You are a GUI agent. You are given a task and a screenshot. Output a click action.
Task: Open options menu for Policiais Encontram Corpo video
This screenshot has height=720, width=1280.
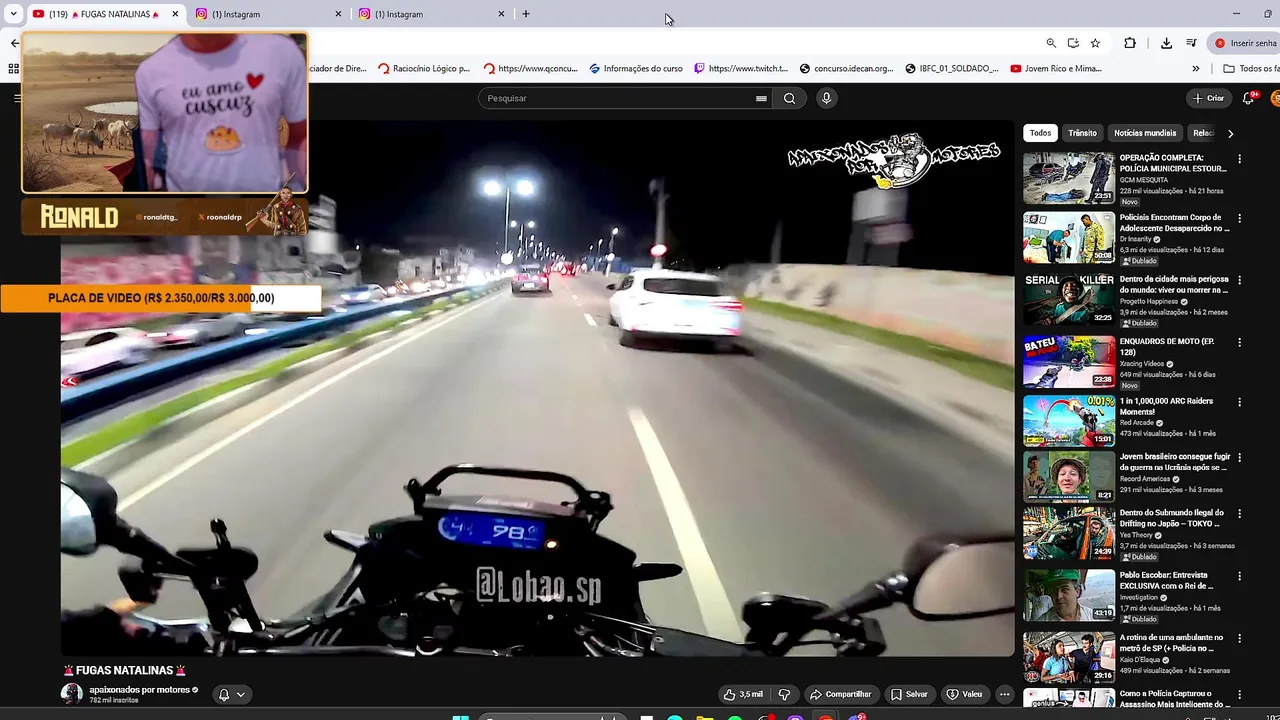tap(1239, 218)
